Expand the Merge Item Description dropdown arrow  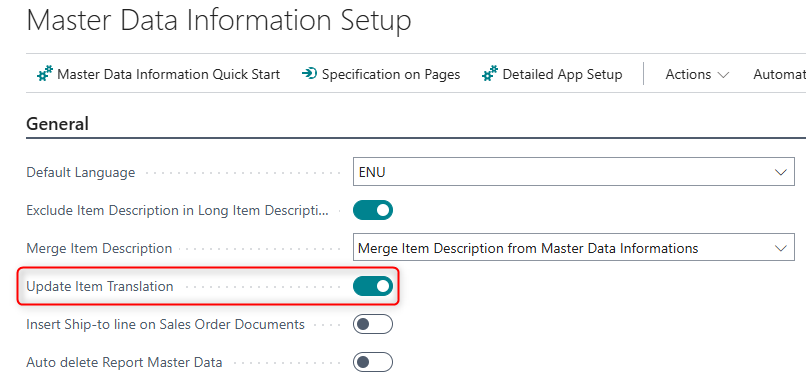click(781, 248)
